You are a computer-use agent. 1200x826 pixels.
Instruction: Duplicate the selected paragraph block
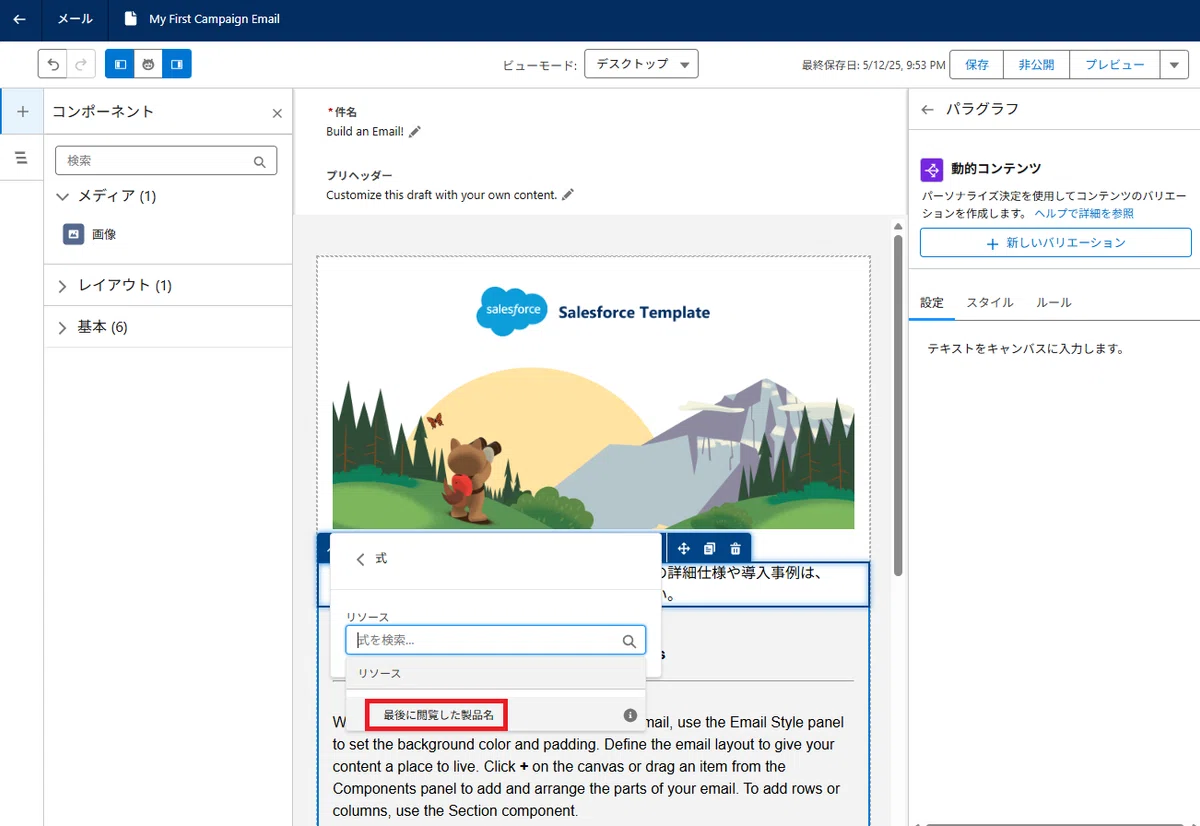coord(709,548)
